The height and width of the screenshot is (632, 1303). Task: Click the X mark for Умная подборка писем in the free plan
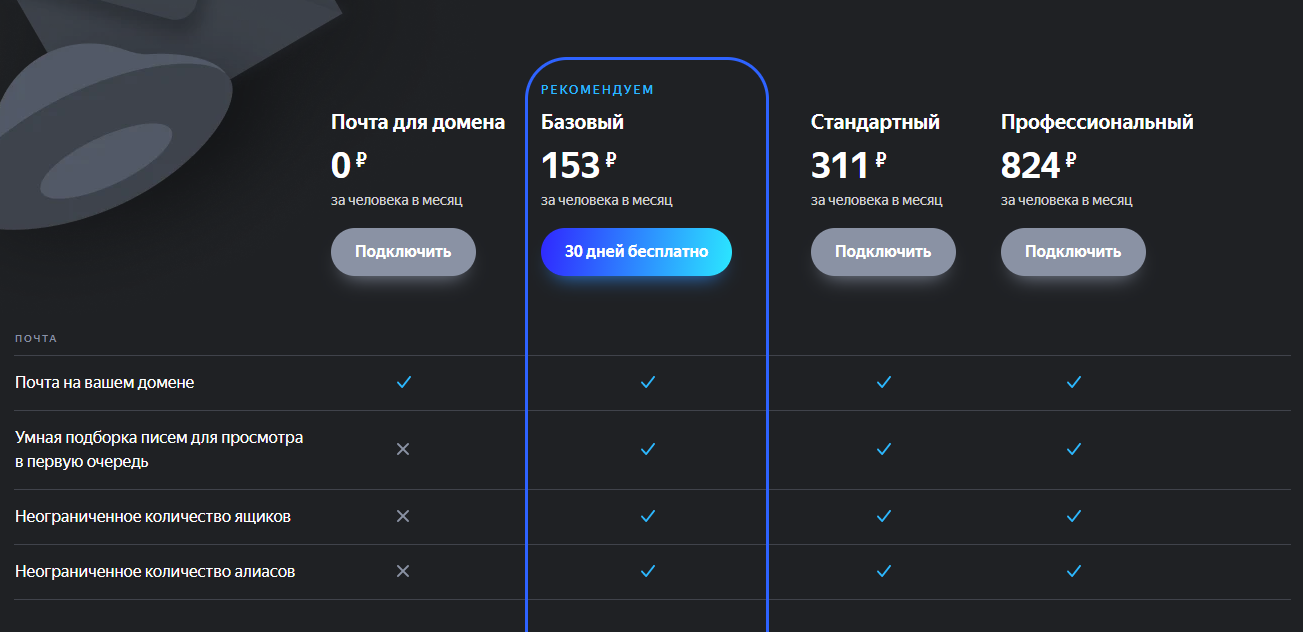tap(403, 449)
